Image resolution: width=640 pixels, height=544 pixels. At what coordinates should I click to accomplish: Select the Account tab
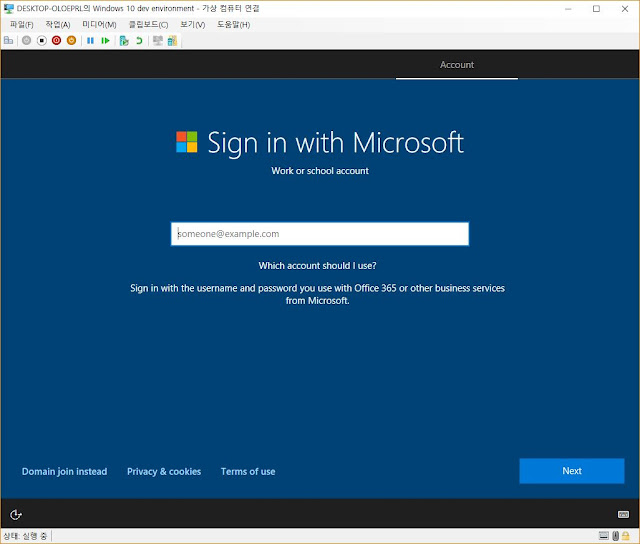click(x=457, y=65)
